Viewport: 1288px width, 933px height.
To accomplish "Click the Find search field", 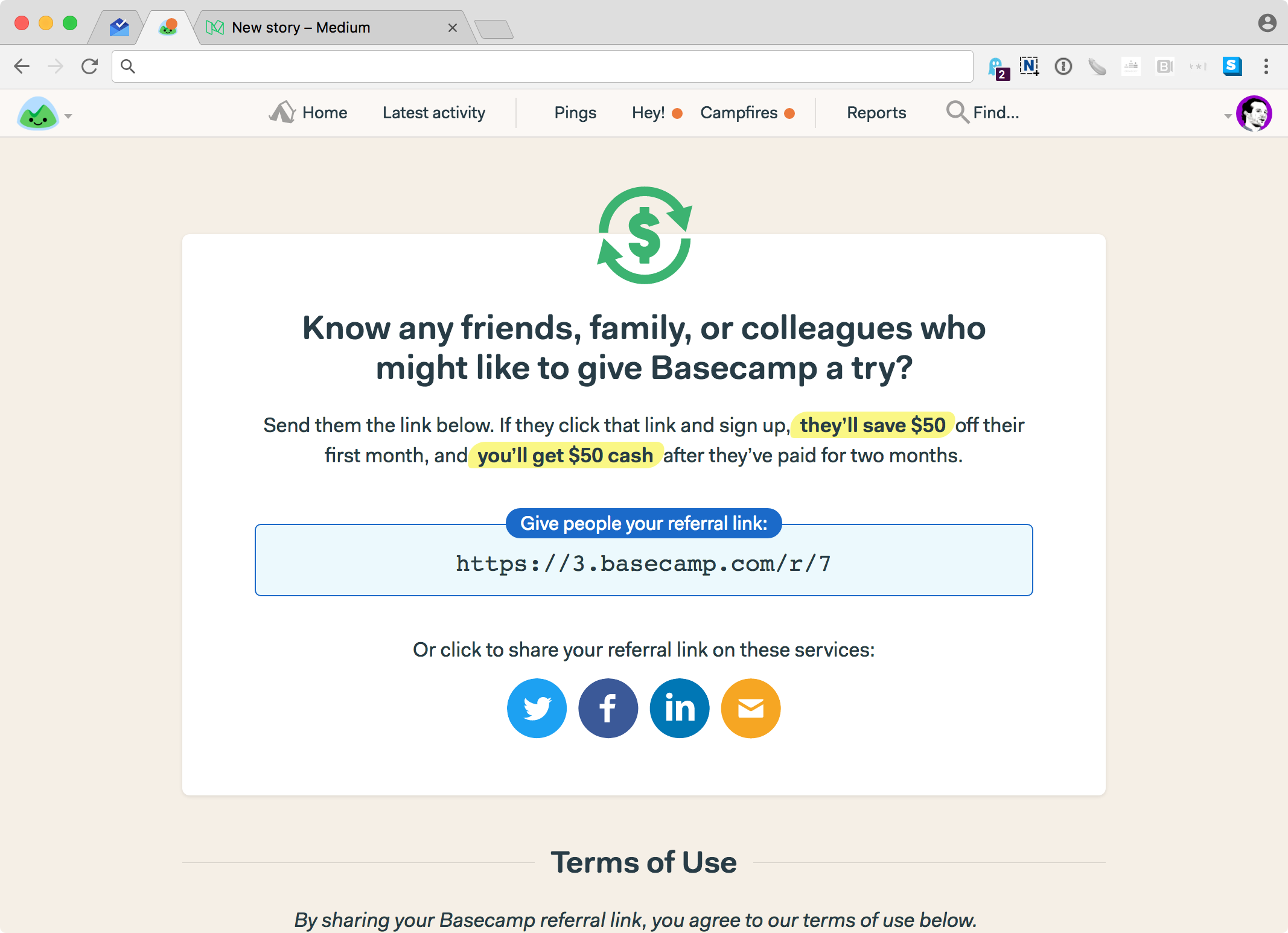I will tap(983, 113).
